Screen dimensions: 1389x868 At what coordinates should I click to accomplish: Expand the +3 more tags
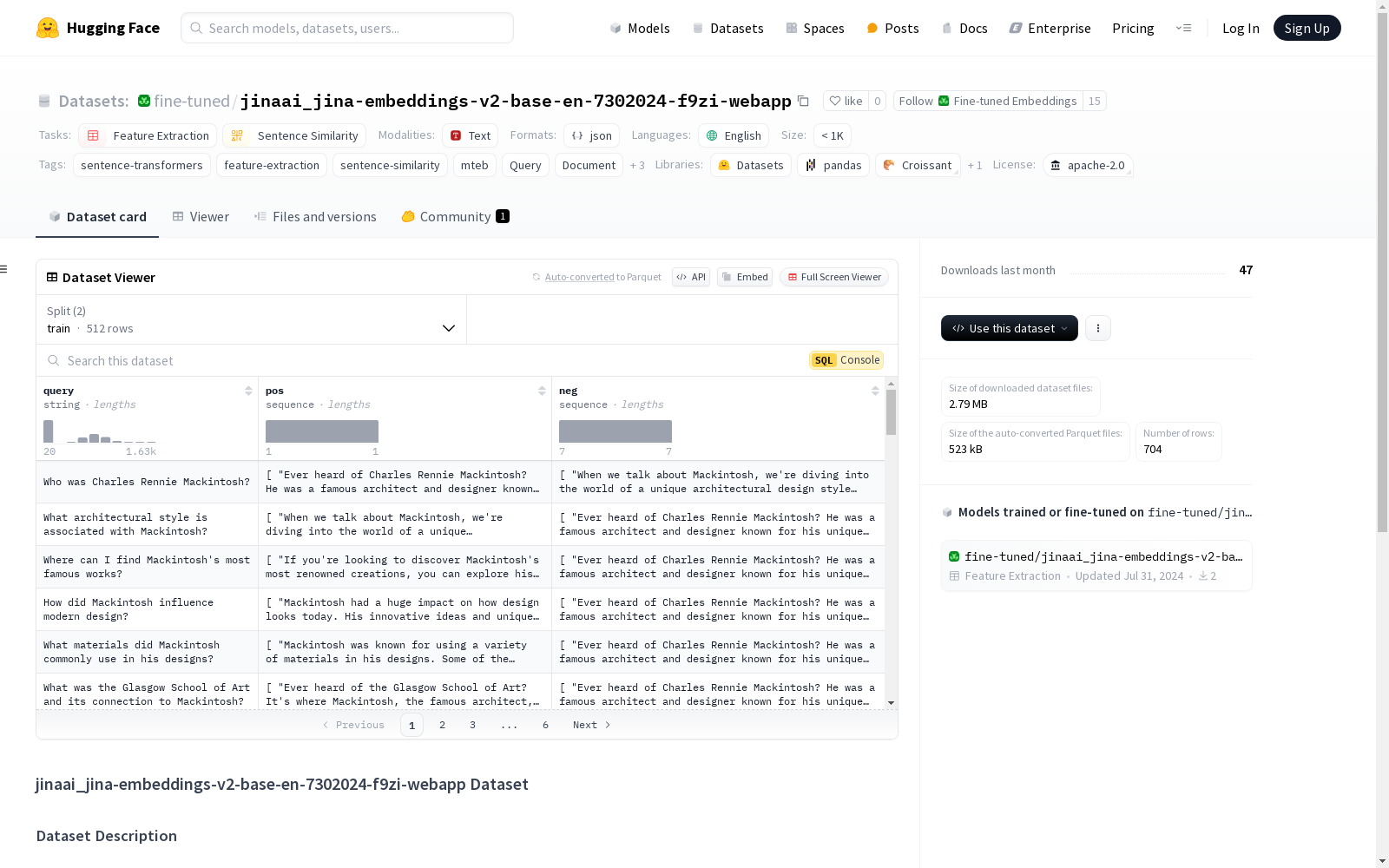[637, 165]
